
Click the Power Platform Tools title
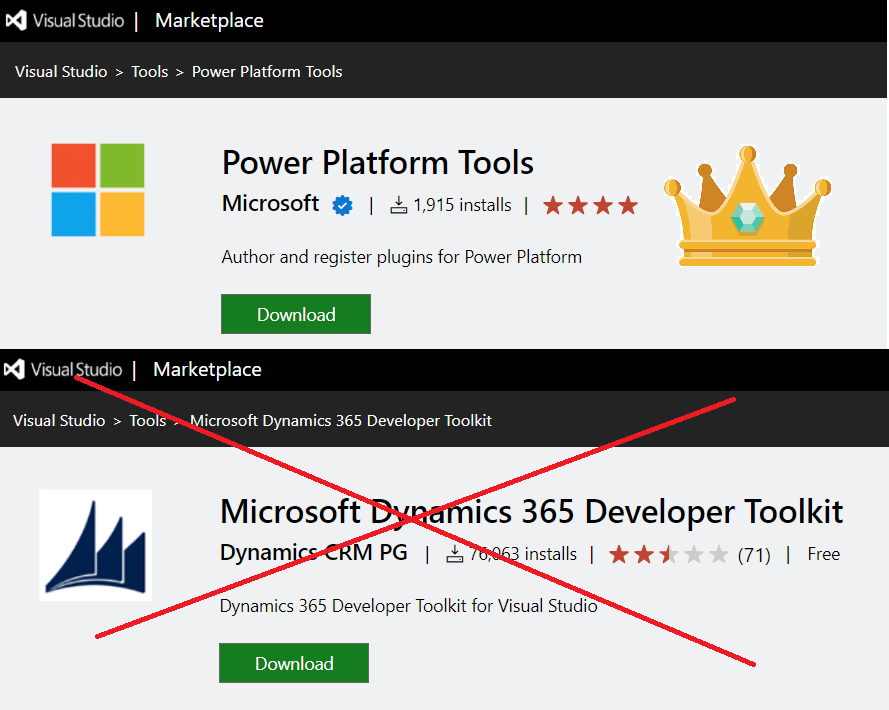378,163
